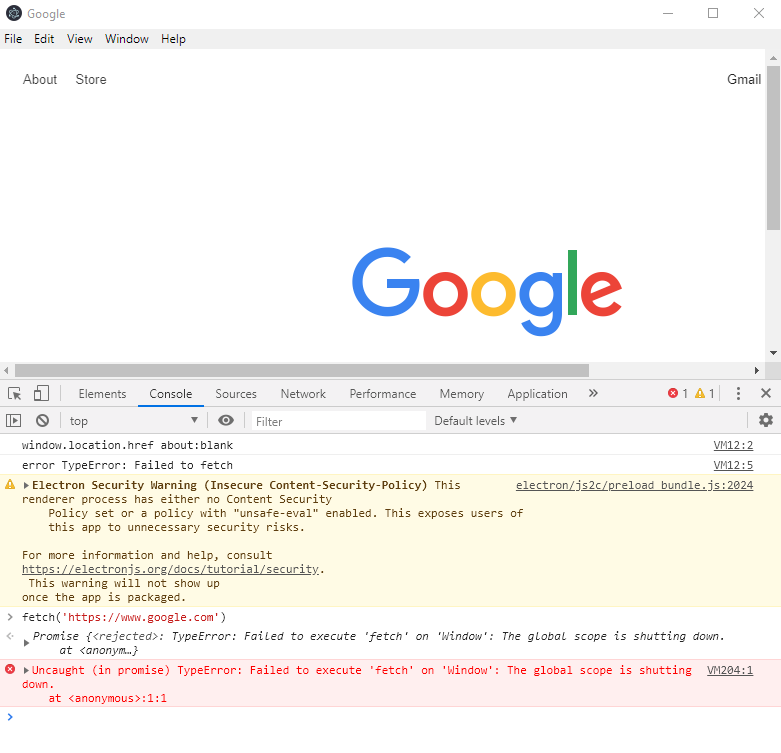Click the scroll down arrow of page
The height and width of the screenshot is (753, 781).
tap(773, 353)
